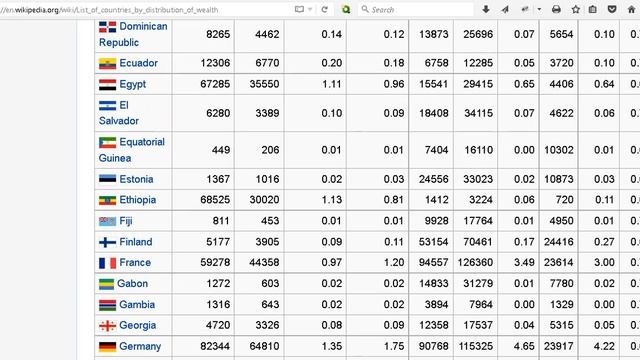This screenshot has height=360, width=640.
Task: Select the value 10302 in Equatorial Guinea row
Action: [x=559, y=150]
